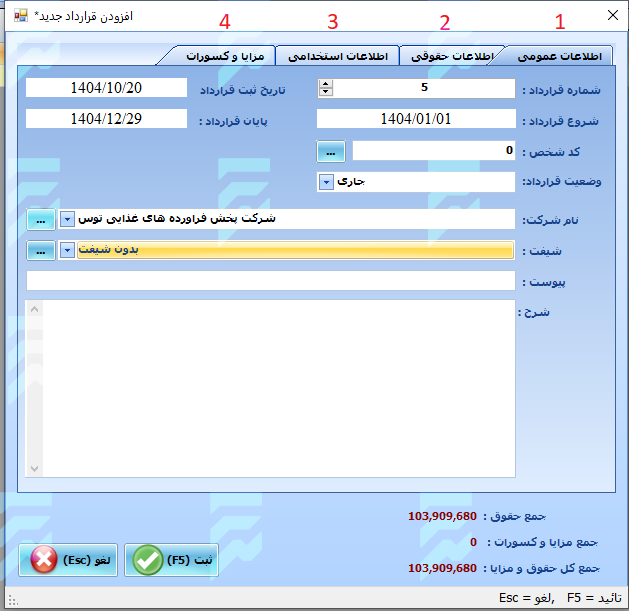This screenshot has width=634, height=611.
Task: Select the اطلاعات عمومی tab
Action: [560, 57]
